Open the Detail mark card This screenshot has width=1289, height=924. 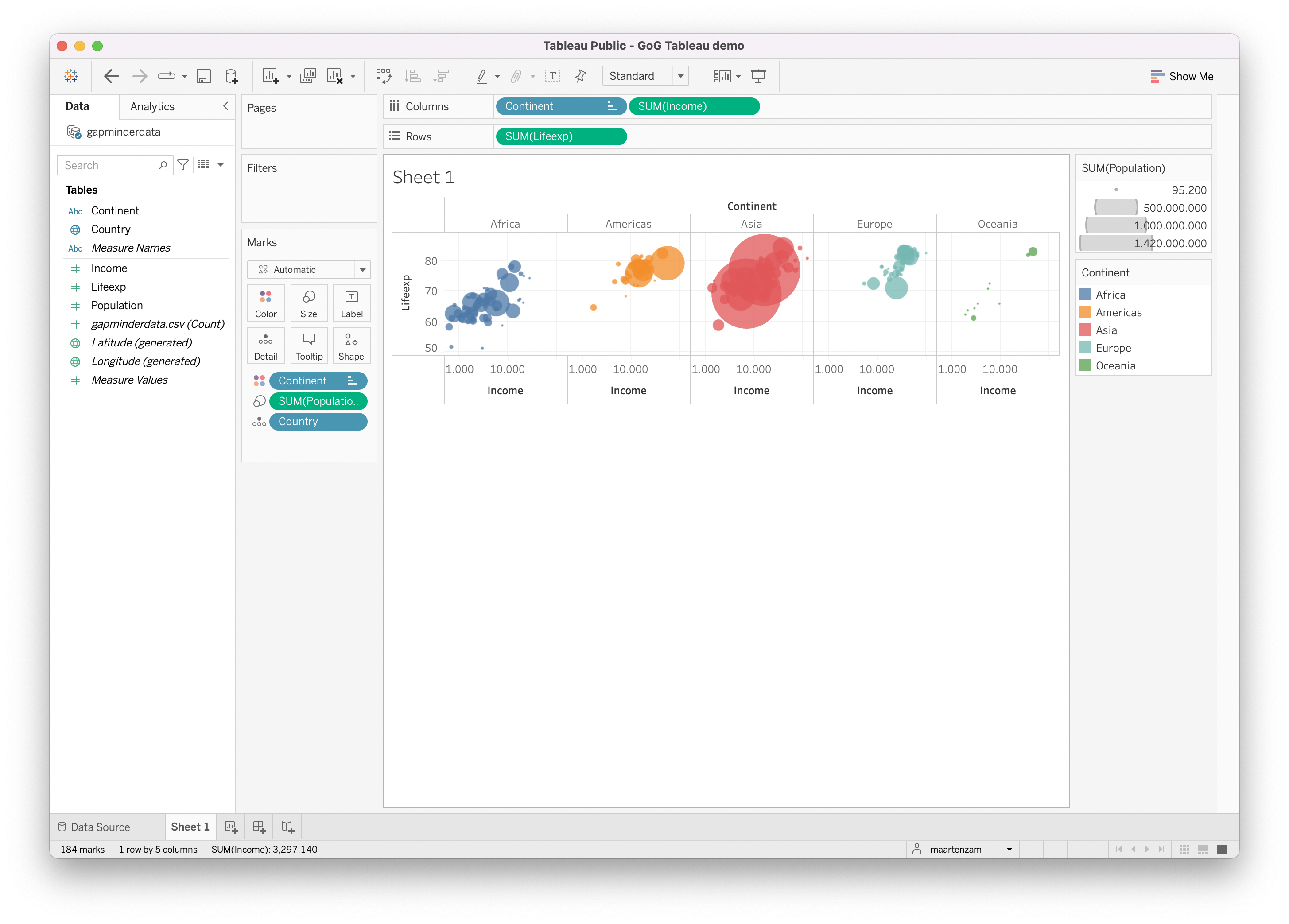coord(266,346)
